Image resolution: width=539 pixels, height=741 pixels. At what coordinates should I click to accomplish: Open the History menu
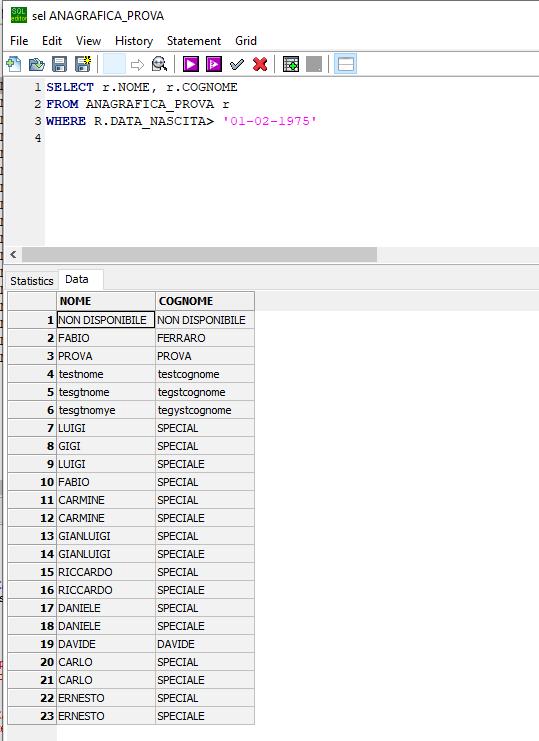point(134,41)
